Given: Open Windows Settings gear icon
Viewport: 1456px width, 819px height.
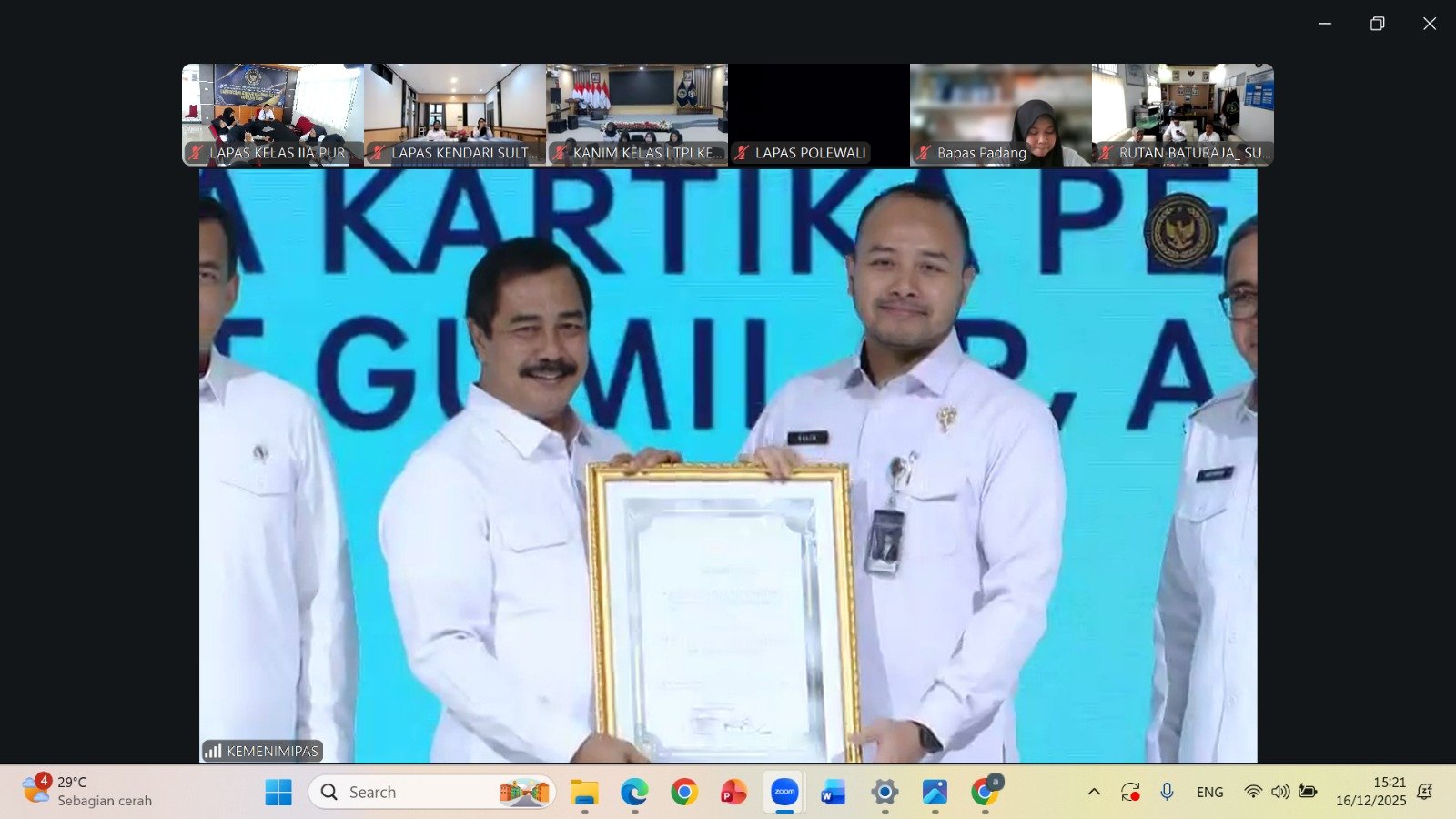Looking at the screenshot, I should 884,792.
